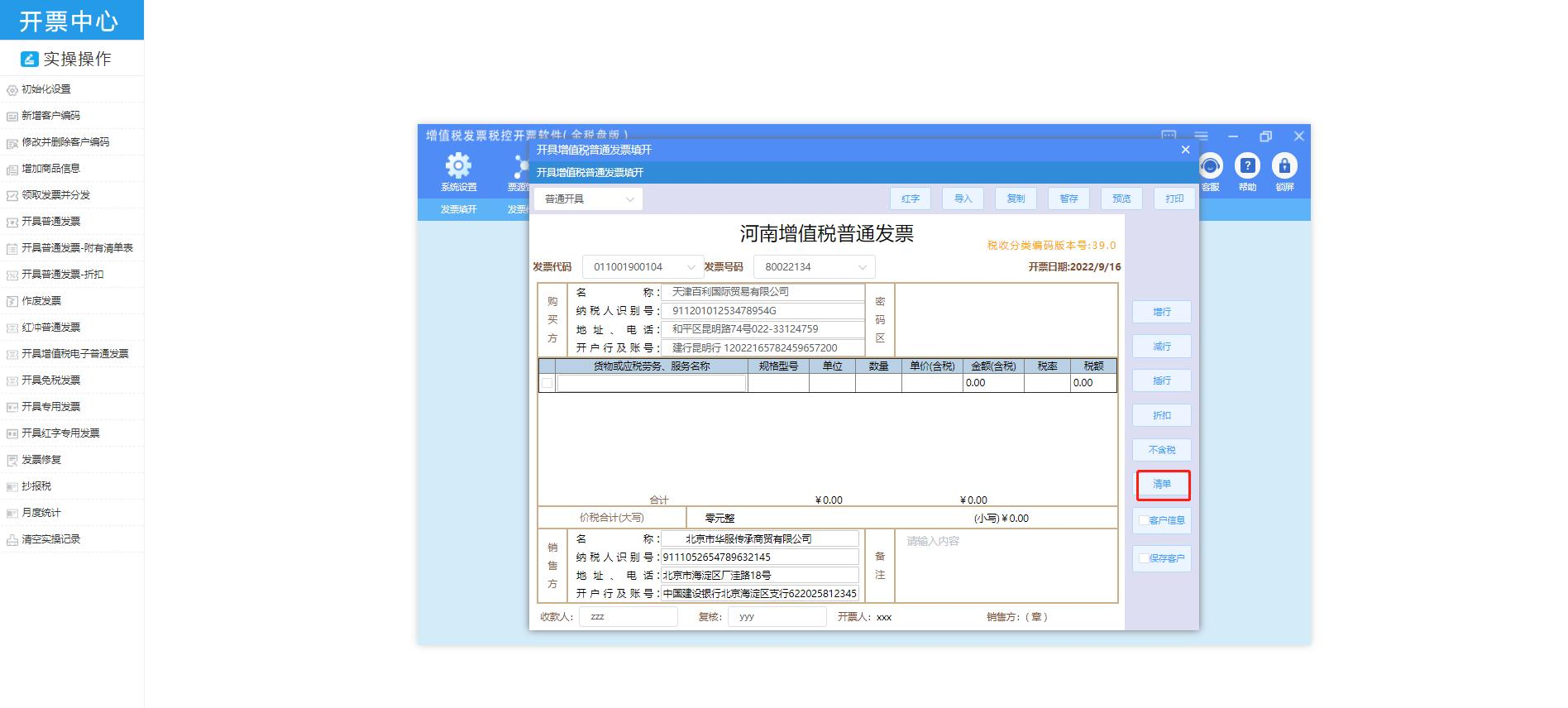The image size is (1568, 708).
Task: Tick the 客户信息 checkbox
Action: (x=1144, y=520)
